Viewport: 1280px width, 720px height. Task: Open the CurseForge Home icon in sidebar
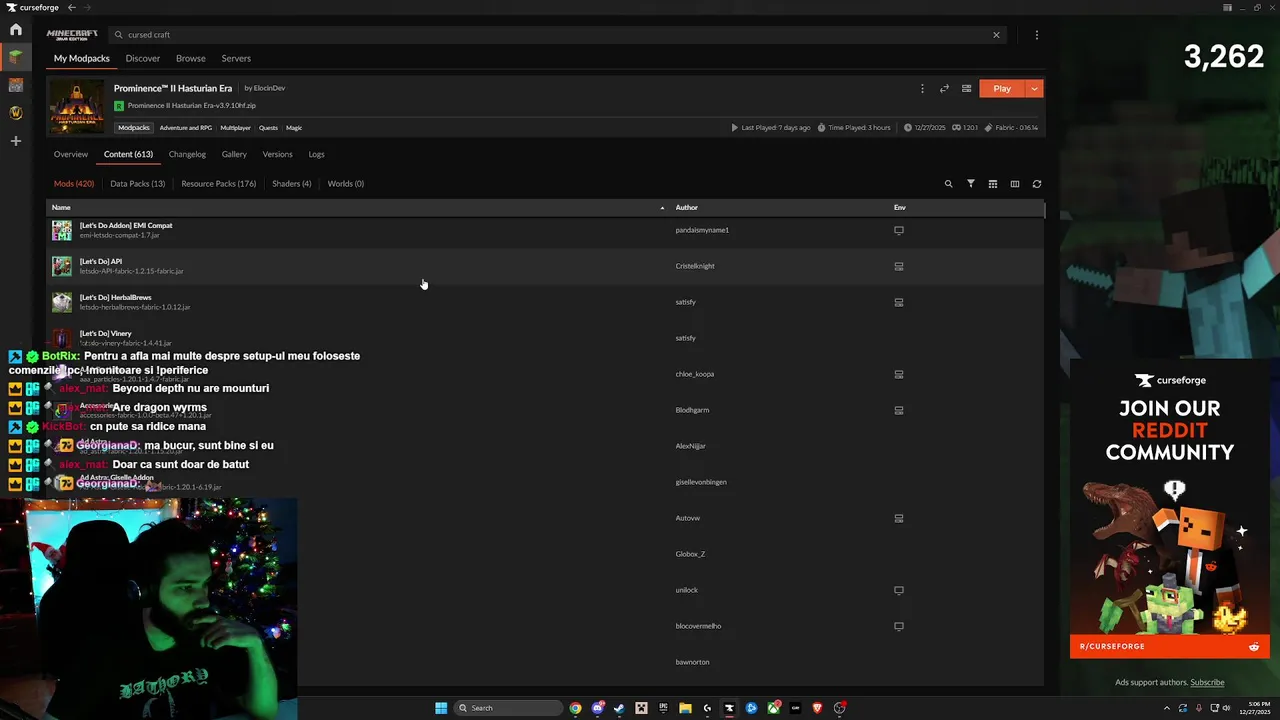click(x=15, y=30)
